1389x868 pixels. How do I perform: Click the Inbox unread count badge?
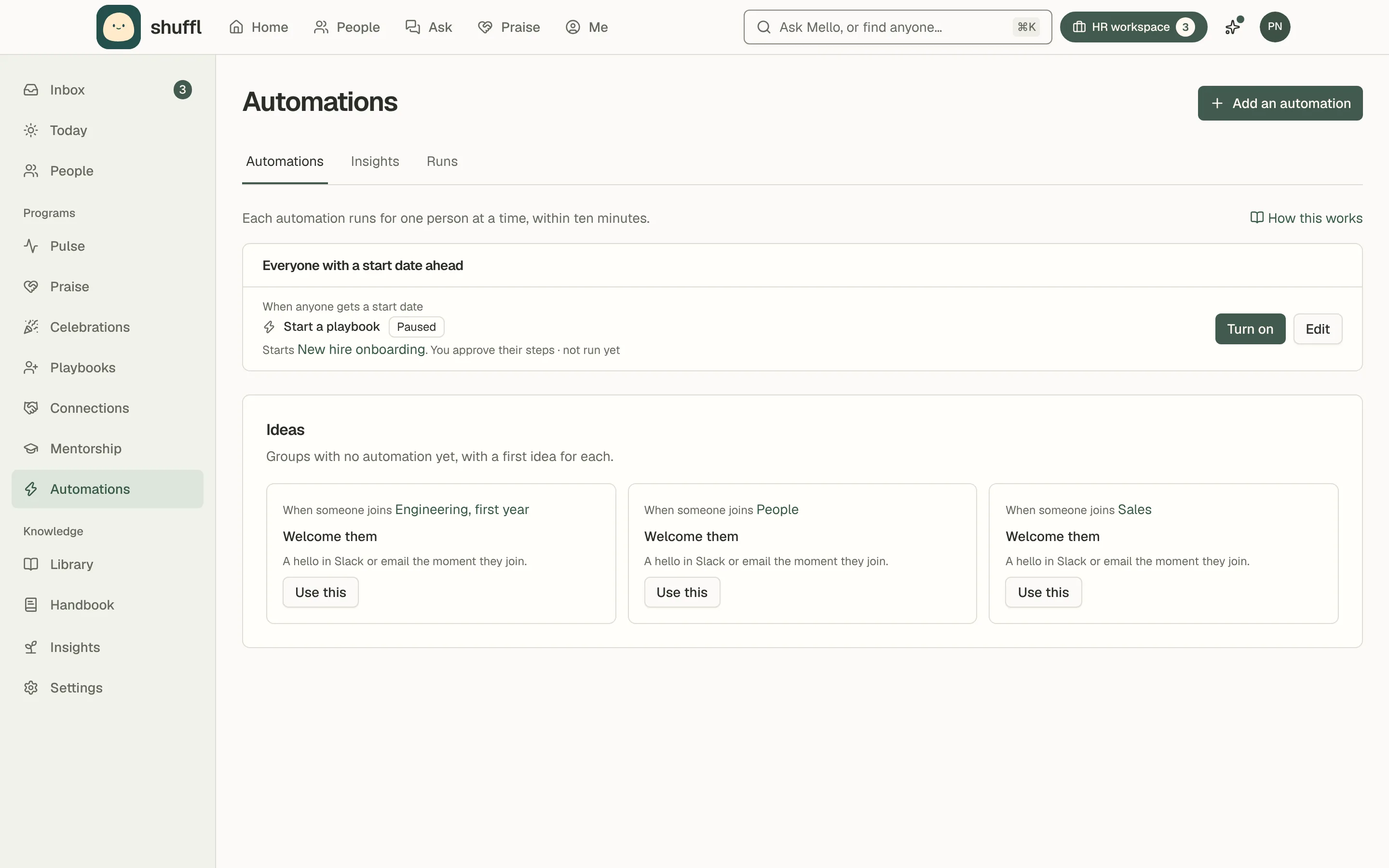[182, 90]
